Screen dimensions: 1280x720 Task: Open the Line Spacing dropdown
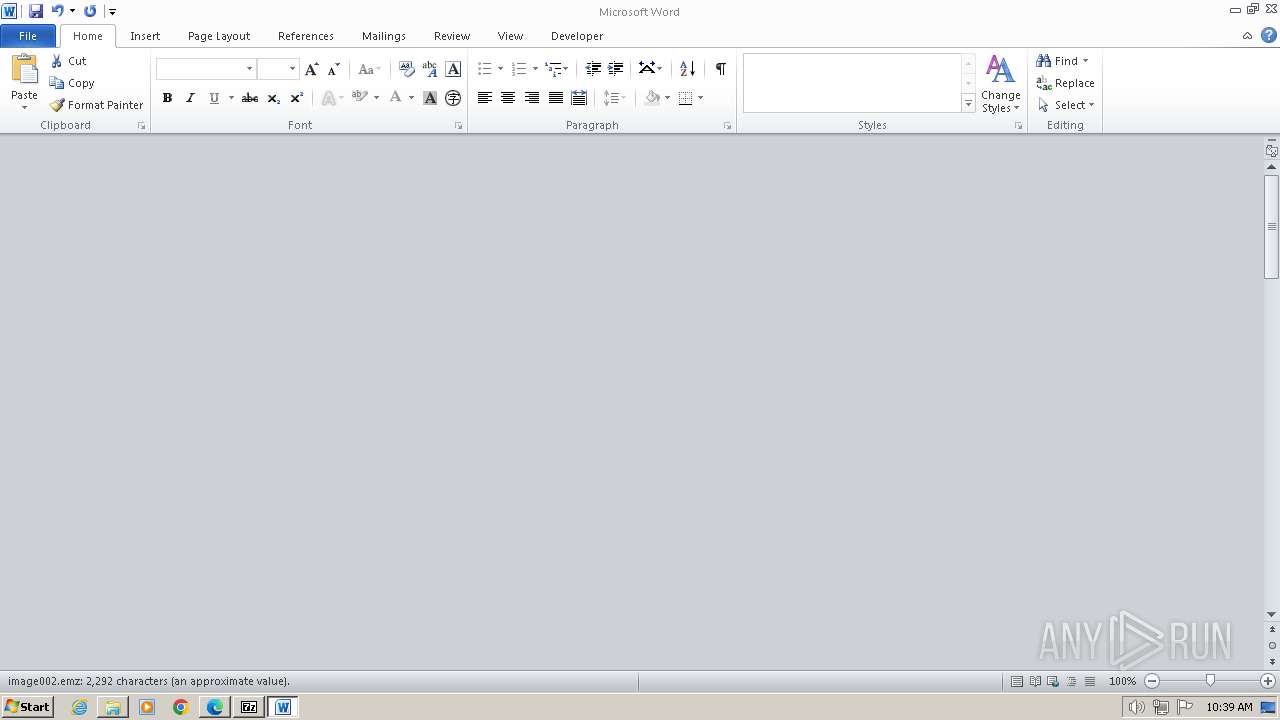(x=614, y=98)
